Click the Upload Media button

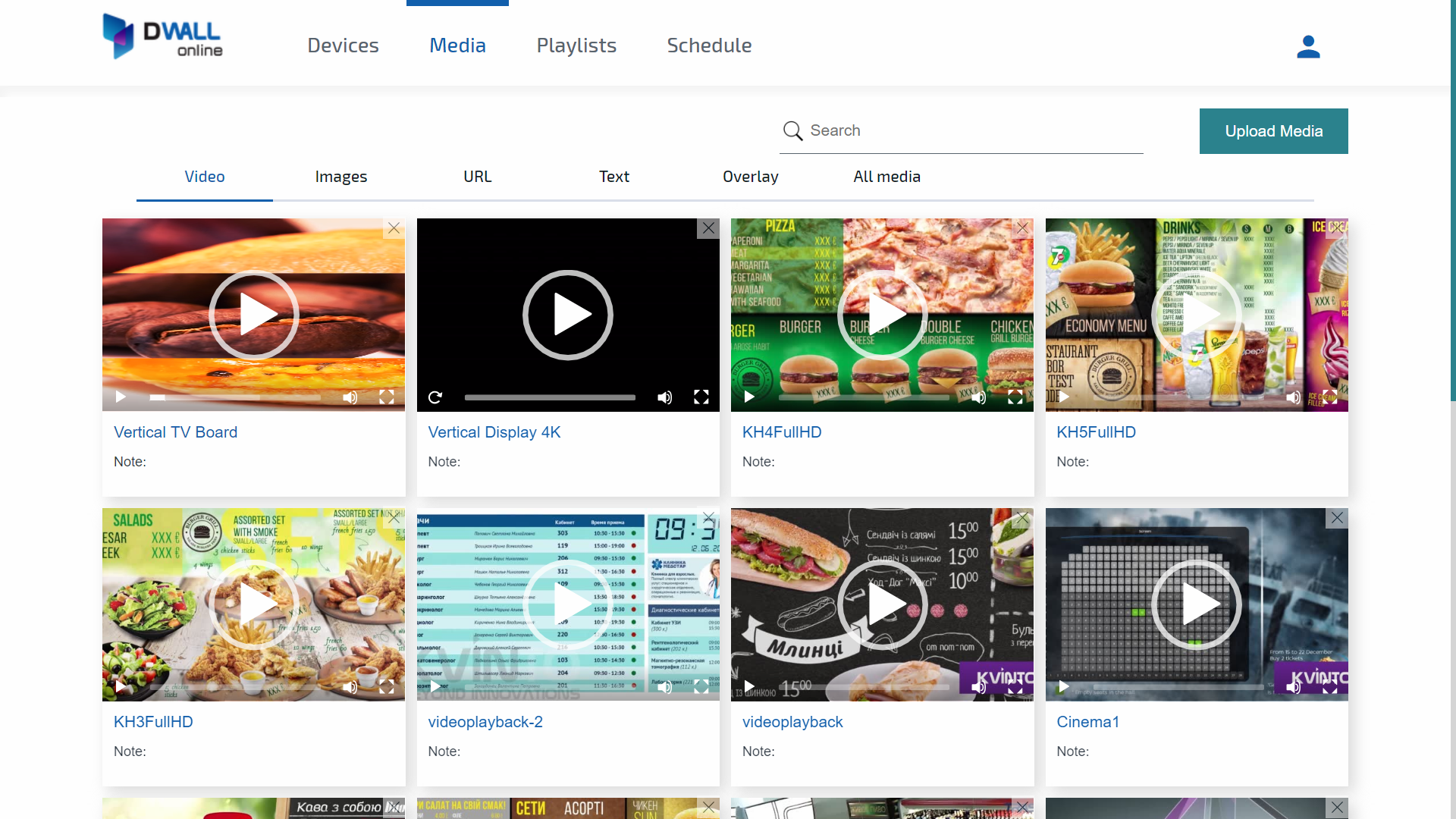tap(1273, 131)
